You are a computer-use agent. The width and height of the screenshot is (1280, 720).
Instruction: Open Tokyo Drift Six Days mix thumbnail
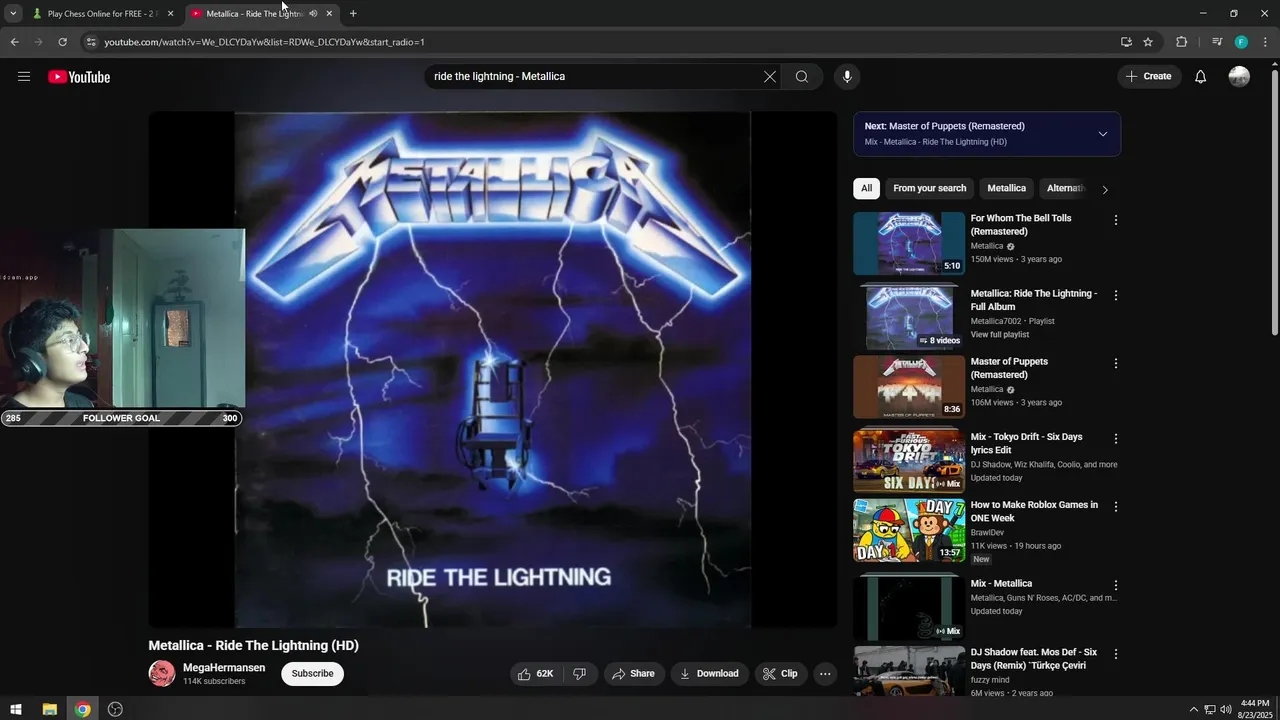pyautogui.click(x=909, y=461)
